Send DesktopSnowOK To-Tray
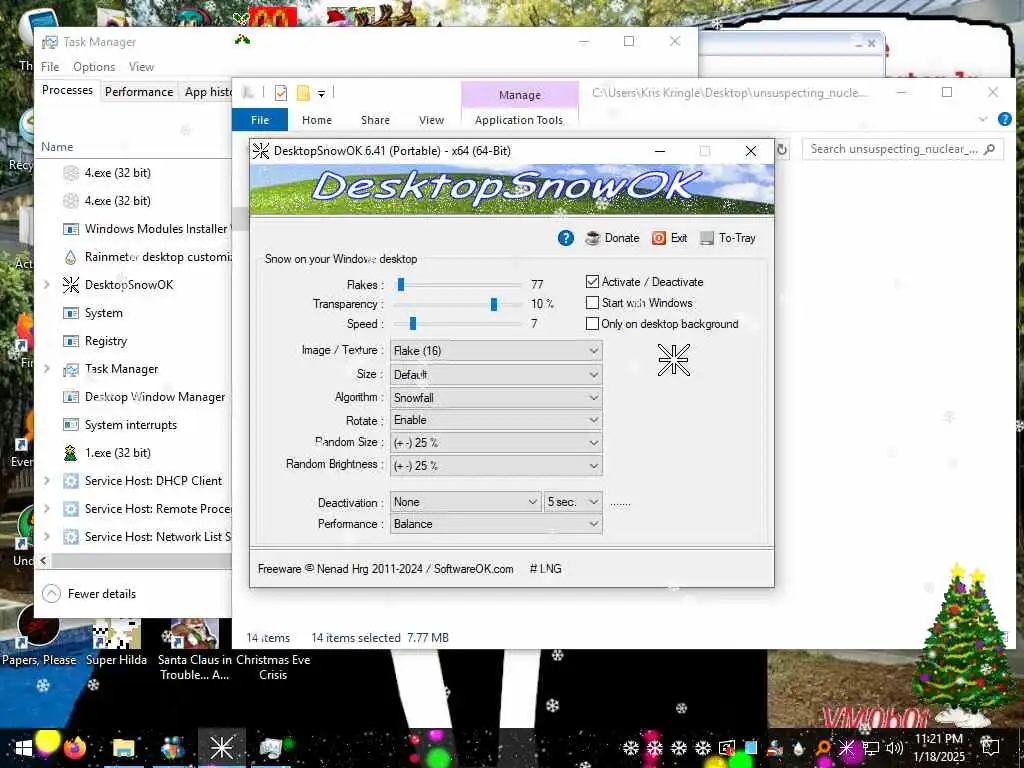Viewport: 1024px width, 768px height. (728, 238)
